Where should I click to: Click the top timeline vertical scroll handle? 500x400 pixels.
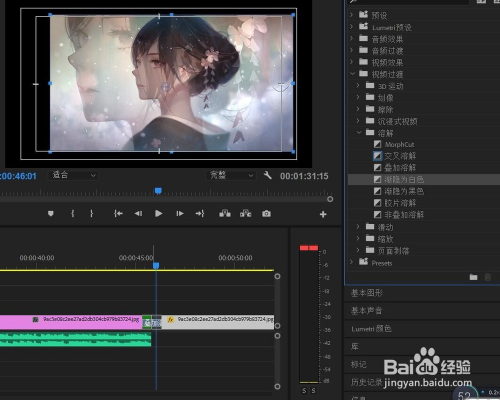(x=277, y=276)
